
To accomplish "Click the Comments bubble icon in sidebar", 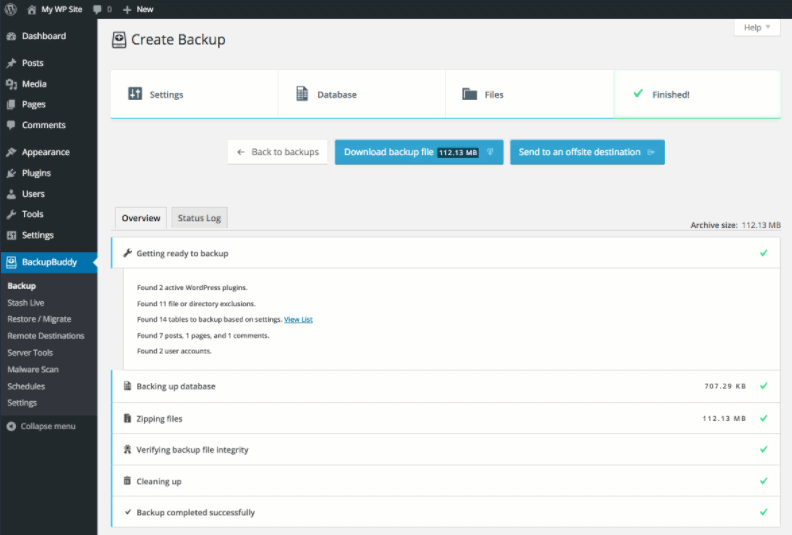I will [11, 125].
